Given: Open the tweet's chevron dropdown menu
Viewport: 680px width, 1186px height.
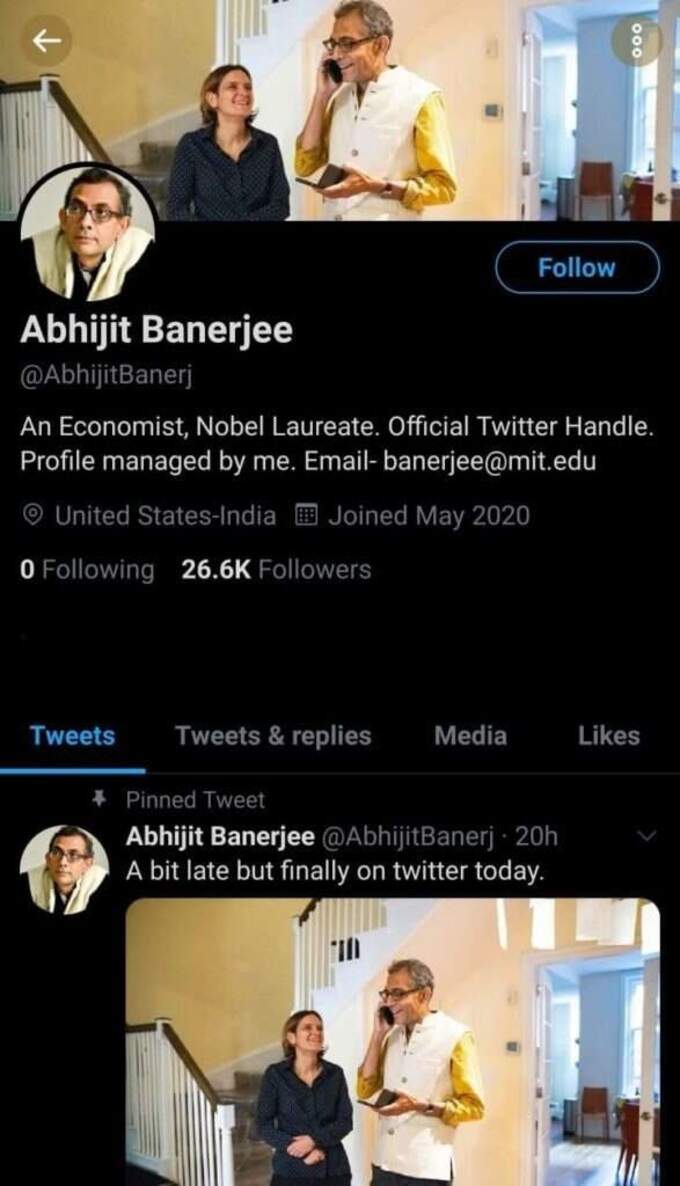Looking at the screenshot, I should pyautogui.click(x=648, y=836).
